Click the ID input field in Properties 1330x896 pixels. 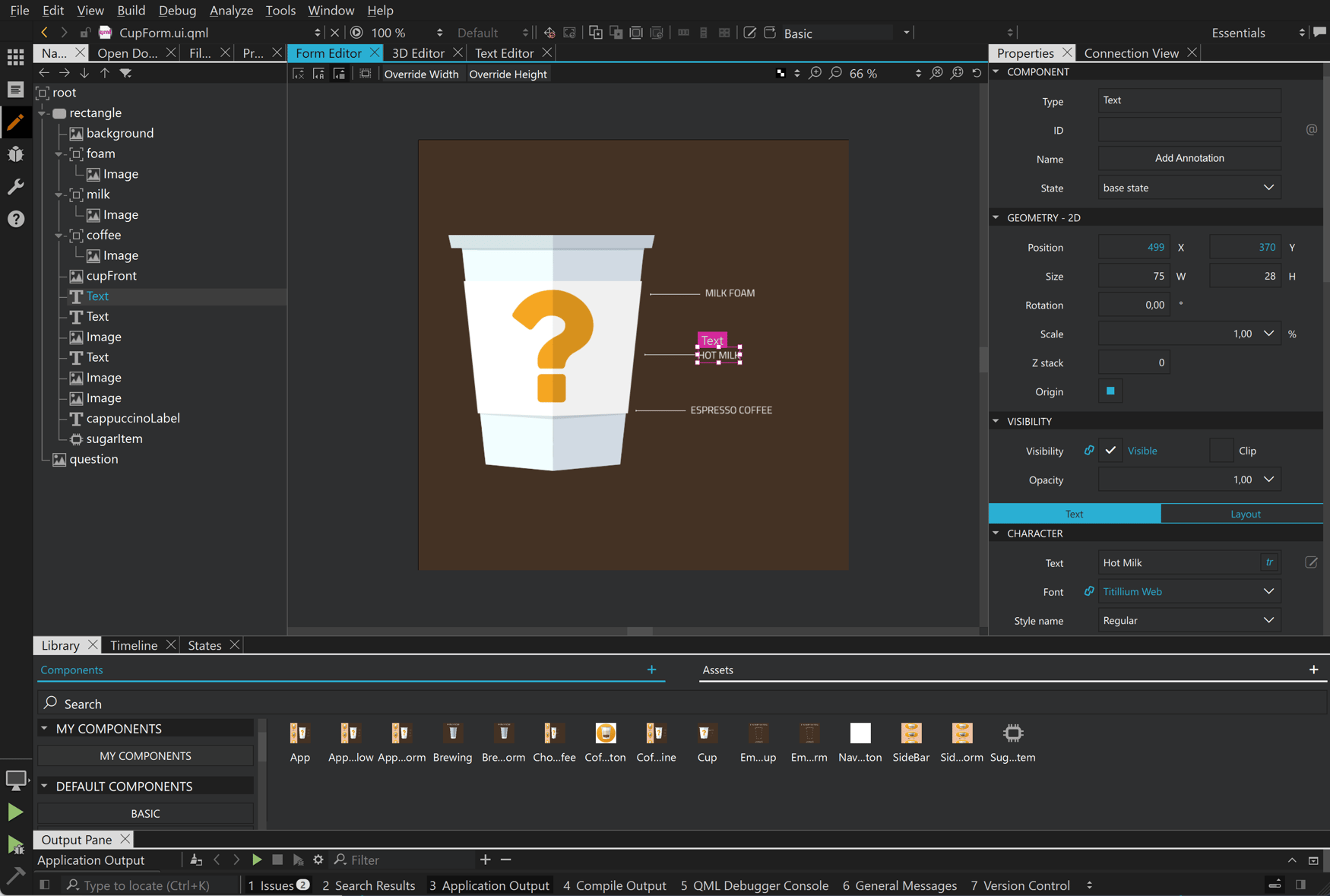click(1189, 129)
